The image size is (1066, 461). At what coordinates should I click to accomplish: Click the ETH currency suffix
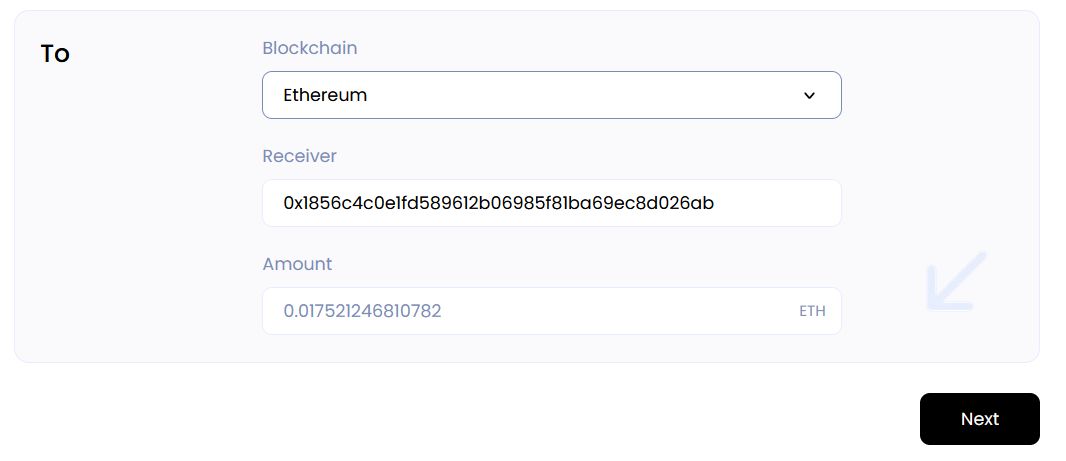point(812,311)
